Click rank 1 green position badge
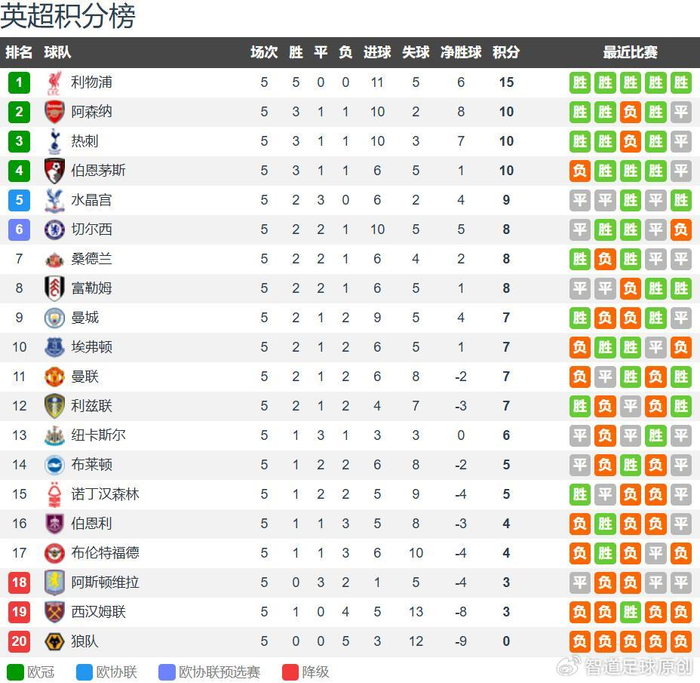Screen dimensions: 700x683 coord(19,83)
